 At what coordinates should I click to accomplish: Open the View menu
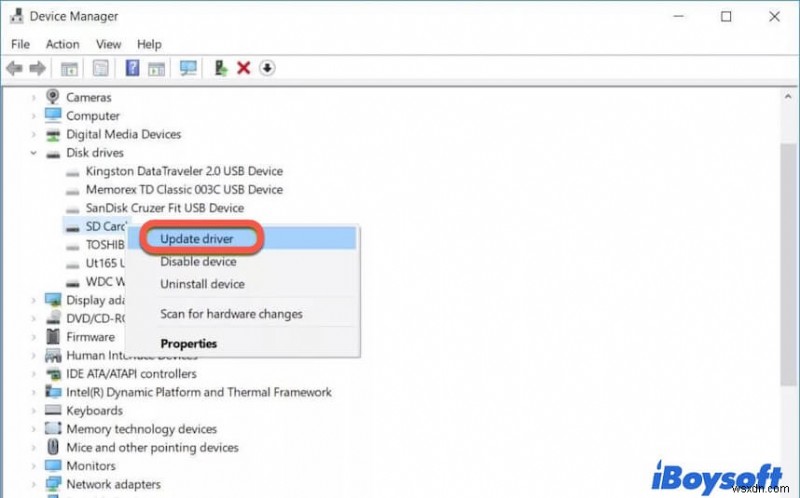109,44
